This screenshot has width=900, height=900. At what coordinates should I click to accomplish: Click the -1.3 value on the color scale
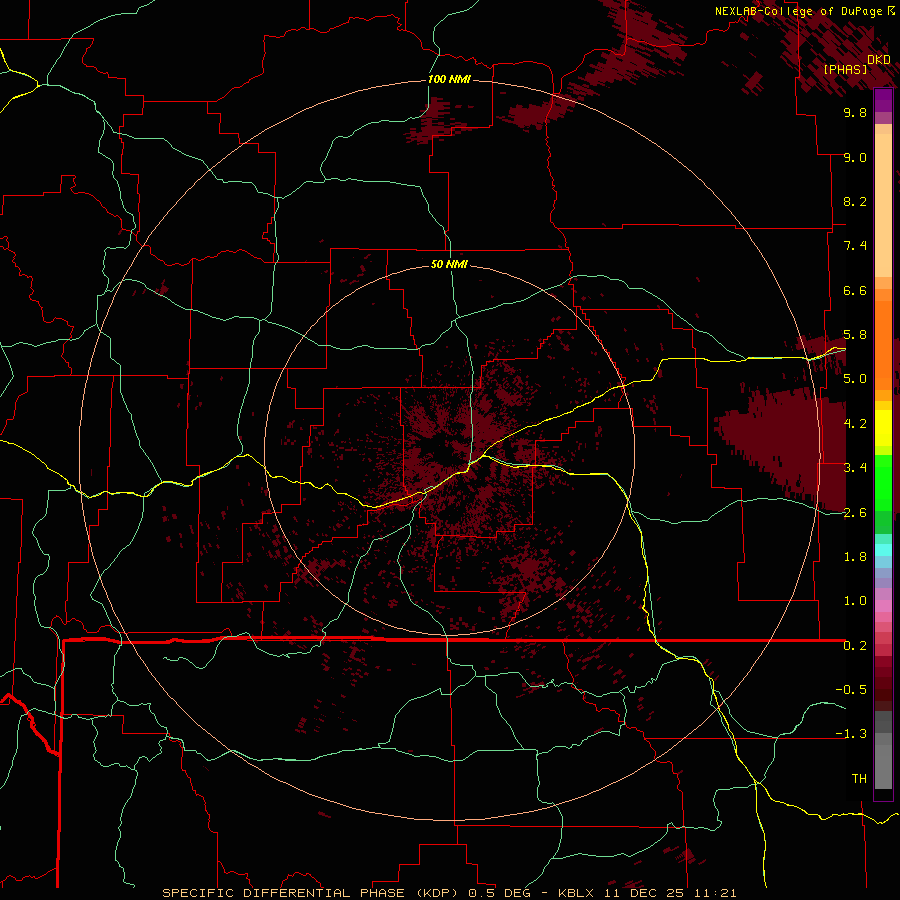click(851, 734)
